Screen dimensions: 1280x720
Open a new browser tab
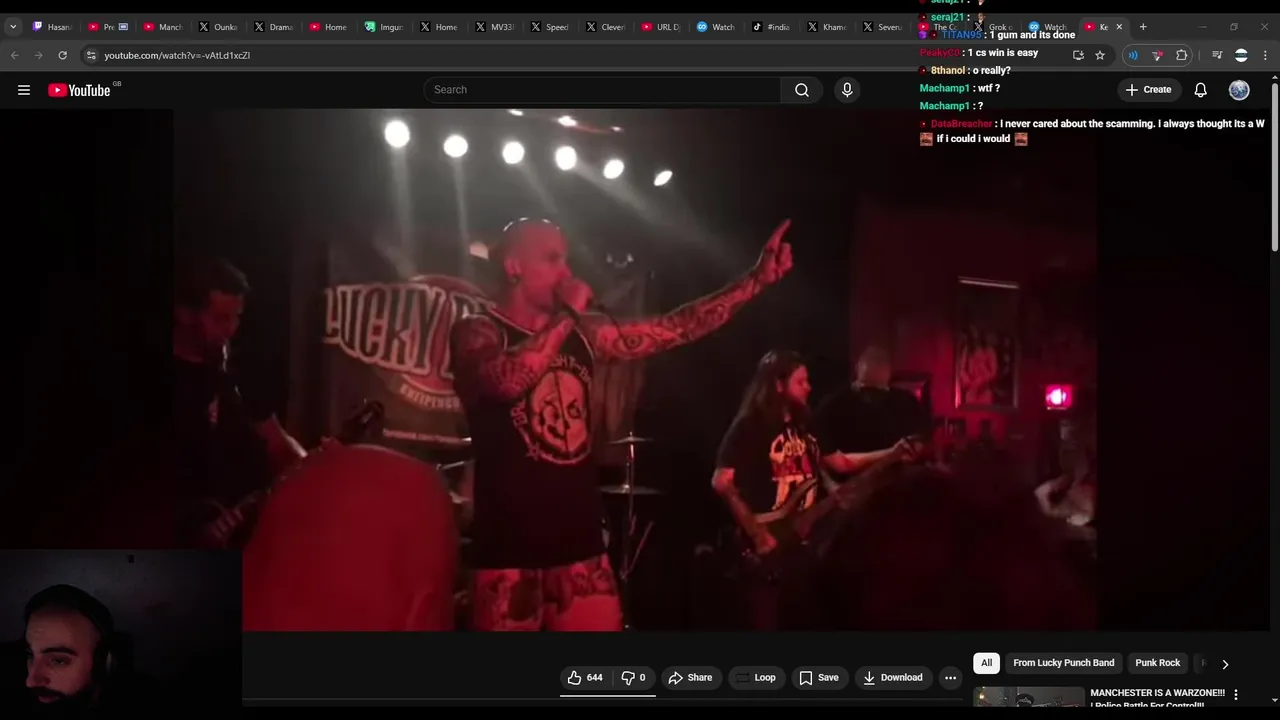click(x=1143, y=27)
